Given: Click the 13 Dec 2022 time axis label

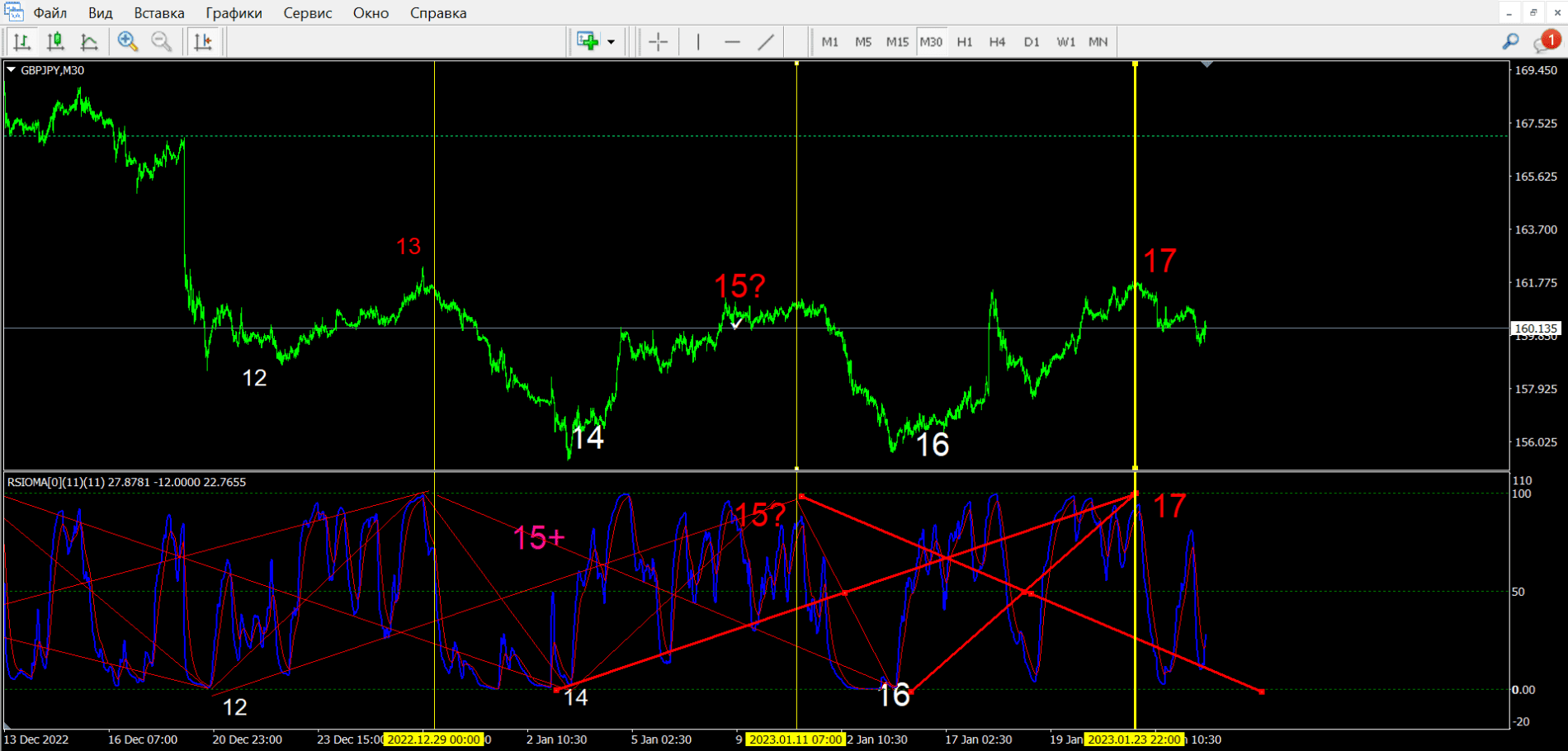Looking at the screenshot, I should 36,739.
